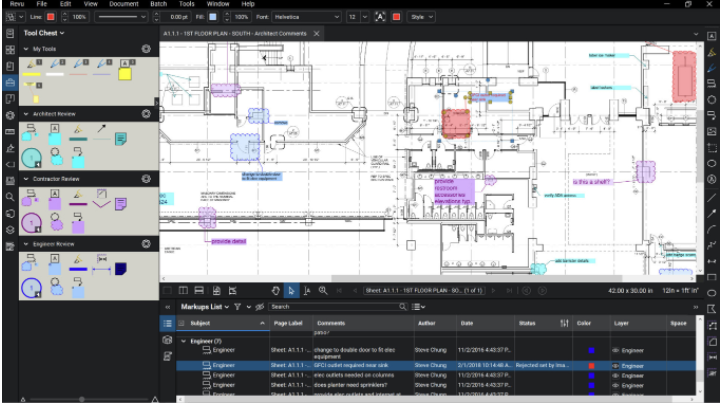Screen dimensions: 723x405
Task: Close the A1.1.1 document tab
Action: pos(316,34)
